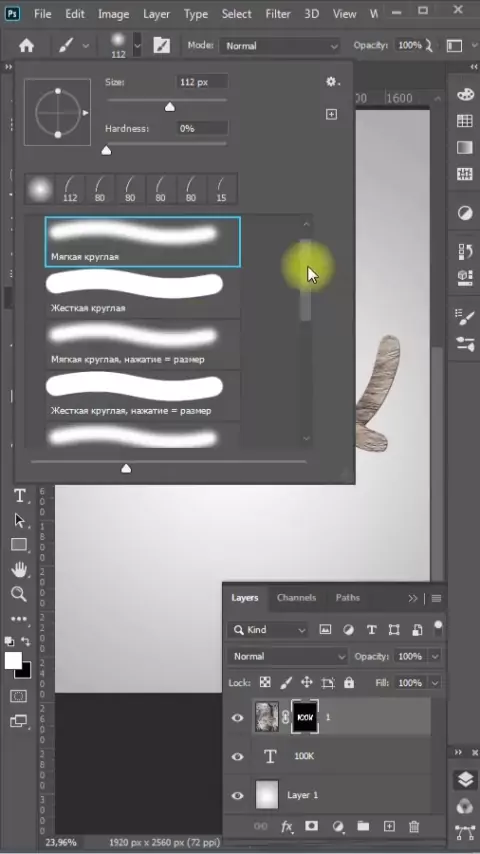
Task: Open the Filter menu
Action: click(x=278, y=14)
